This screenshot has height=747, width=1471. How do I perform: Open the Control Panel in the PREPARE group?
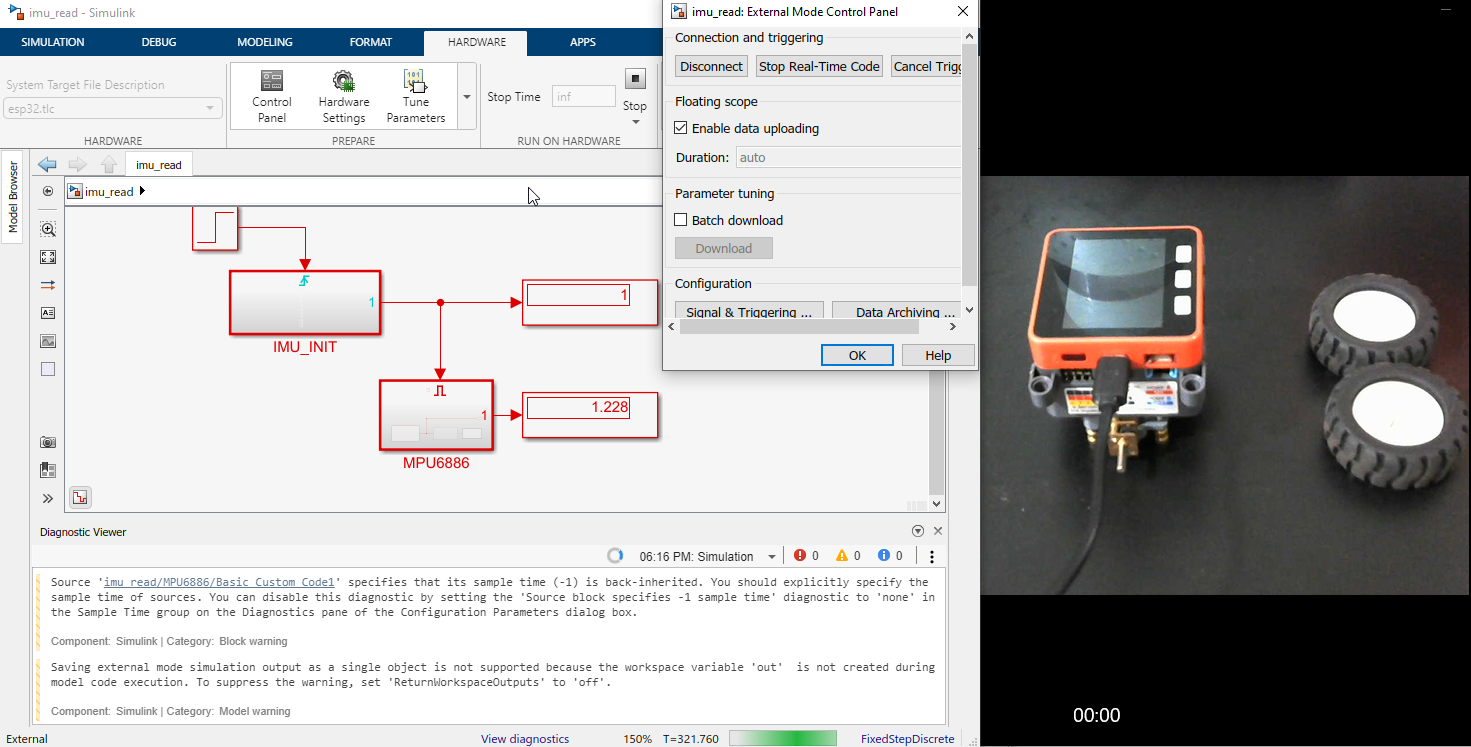tap(271, 96)
